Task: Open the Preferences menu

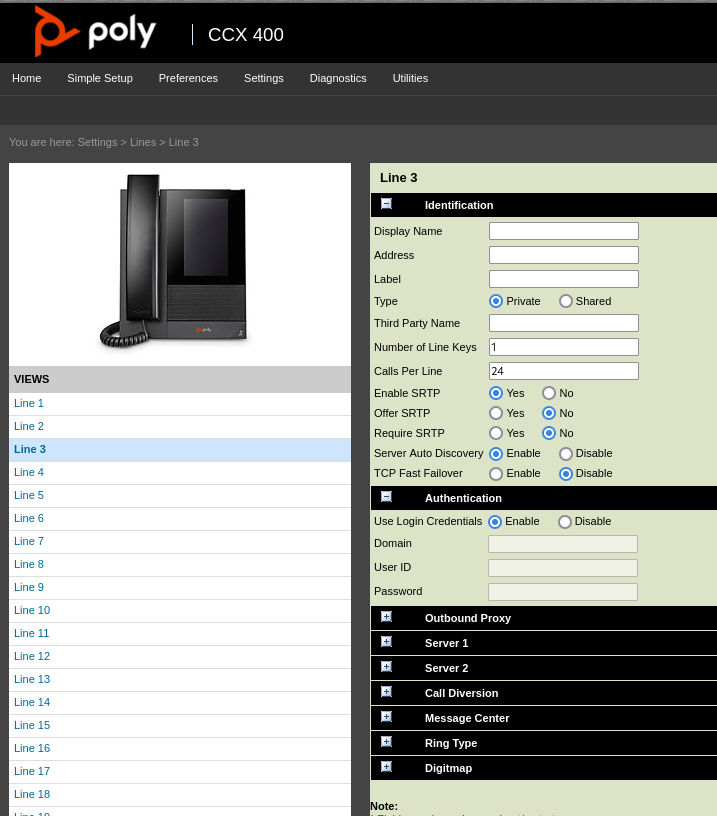Action: [x=188, y=78]
